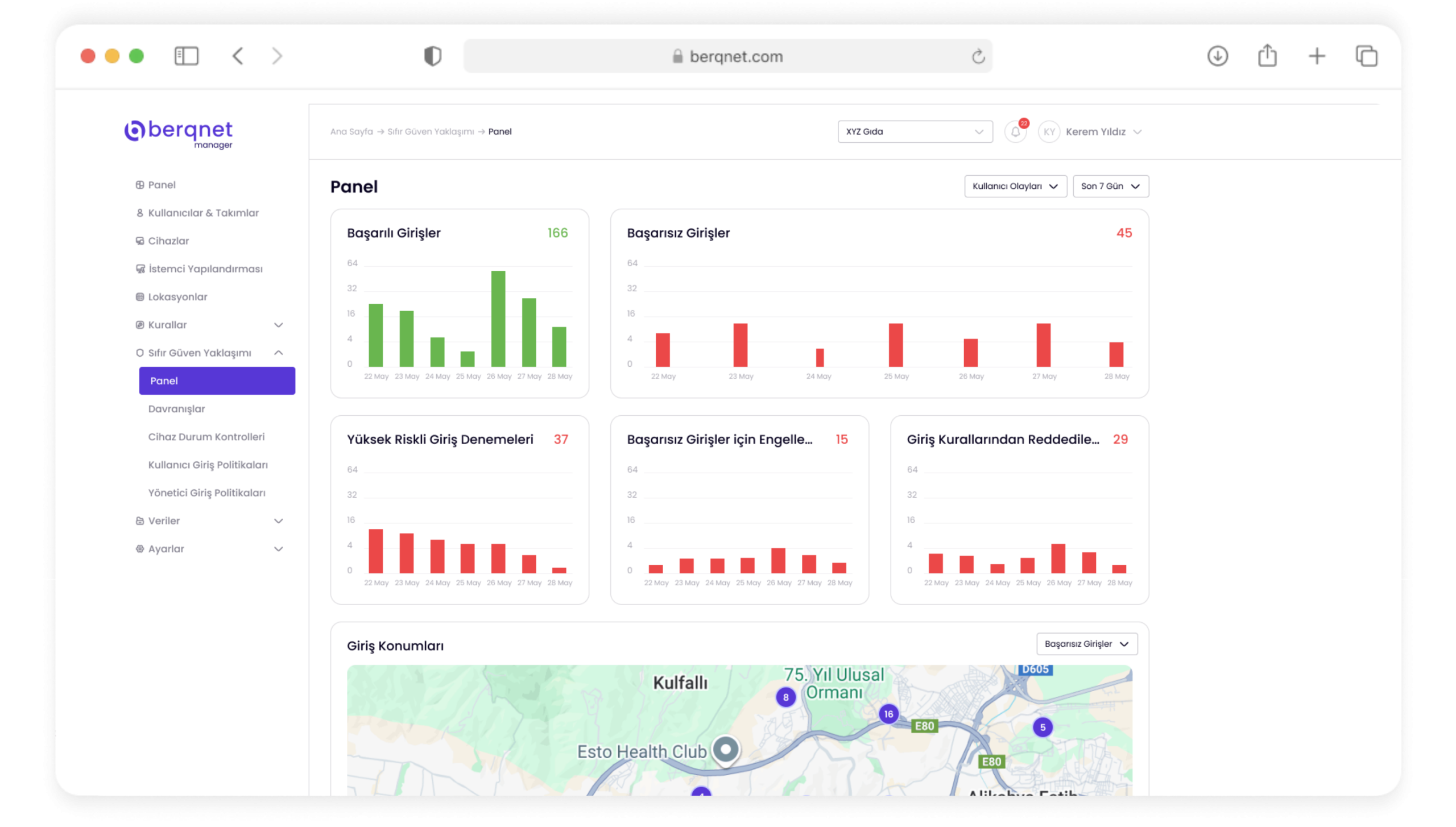The image size is (1456, 827).
Task: Go to Kullanıcılar & Takımlar page
Action: (203, 213)
